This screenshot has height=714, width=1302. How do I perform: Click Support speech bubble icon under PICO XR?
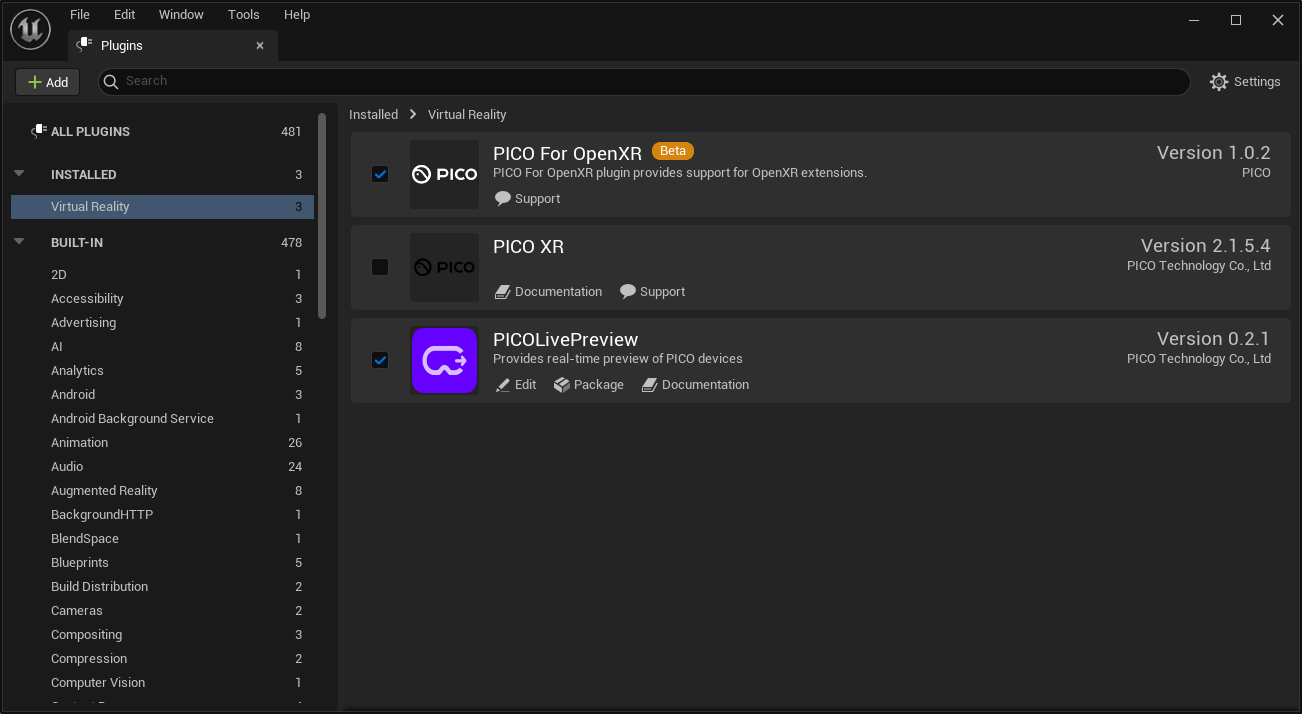pyautogui.click(x=628, y=292)
